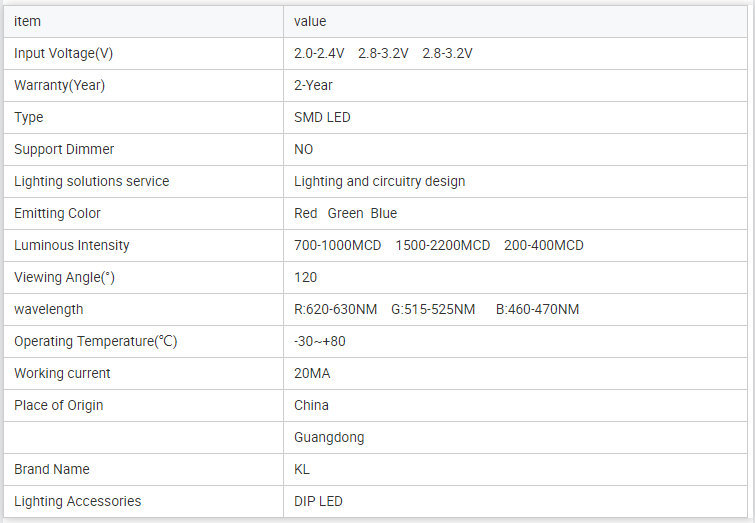Click the "2-Year" warranty value
The height and width of the screenshot is (523, 755).
click(313, 85)
